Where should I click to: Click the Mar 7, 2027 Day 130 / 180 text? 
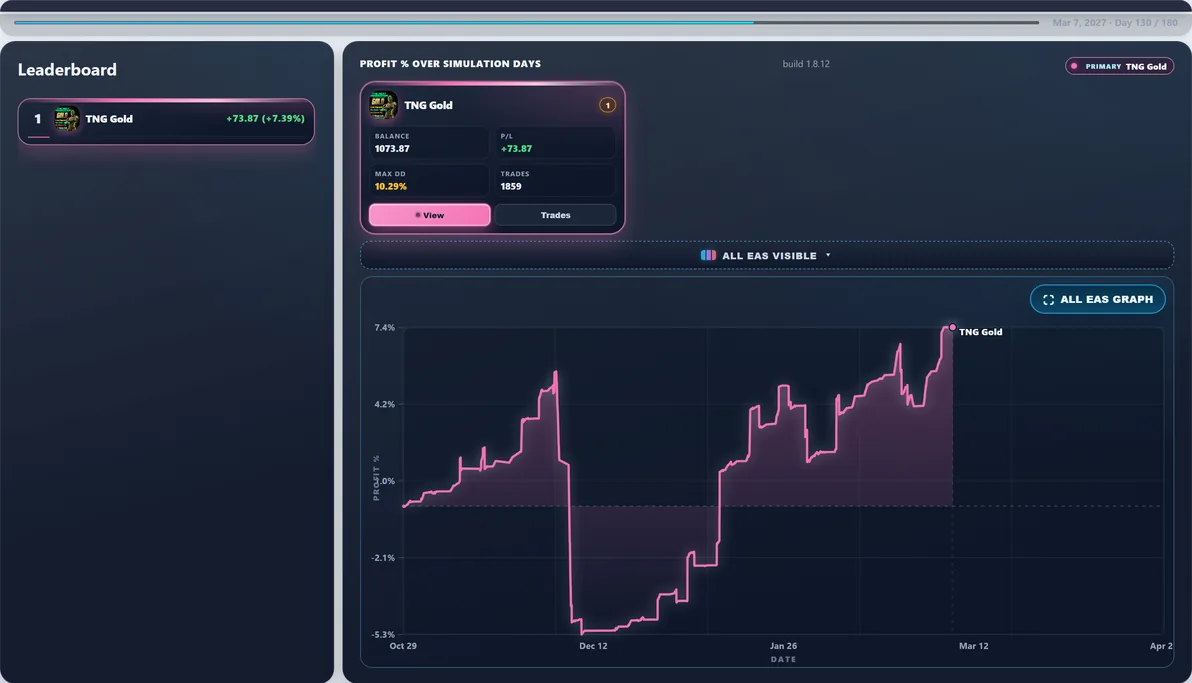pyautogui.click(x=1114, y=23)
